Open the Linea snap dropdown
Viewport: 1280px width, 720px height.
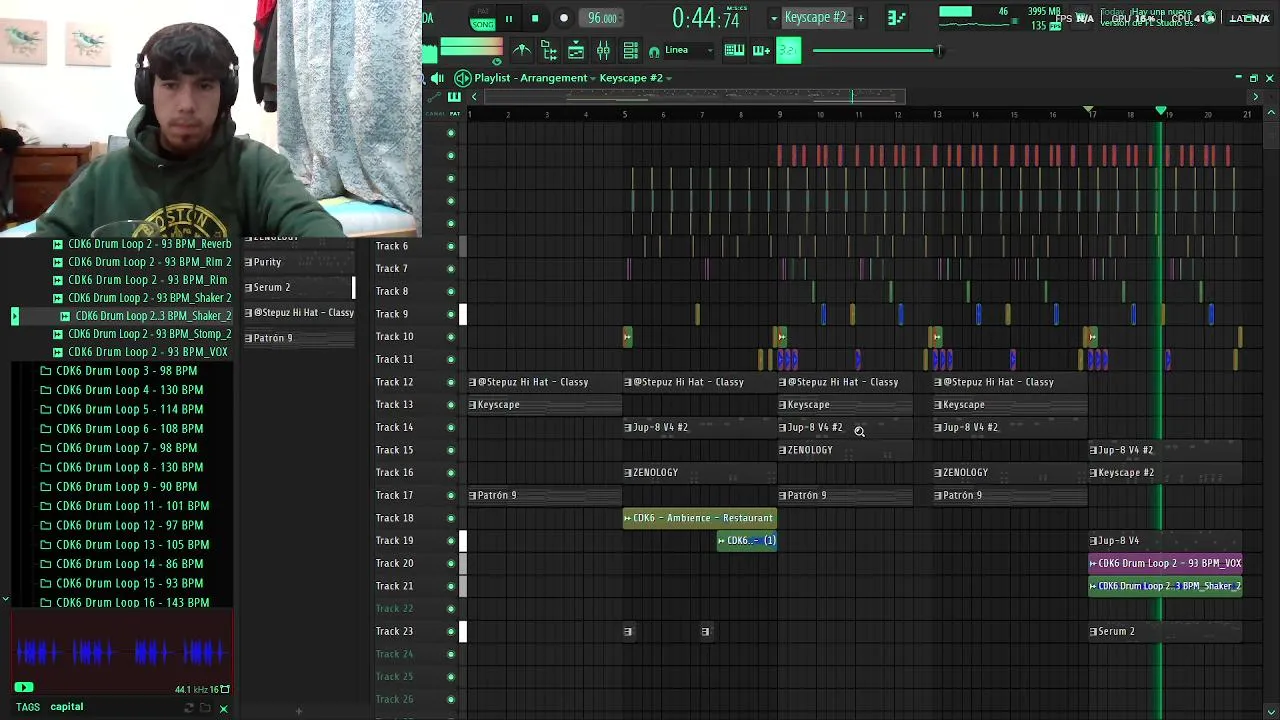coord(690,50)
